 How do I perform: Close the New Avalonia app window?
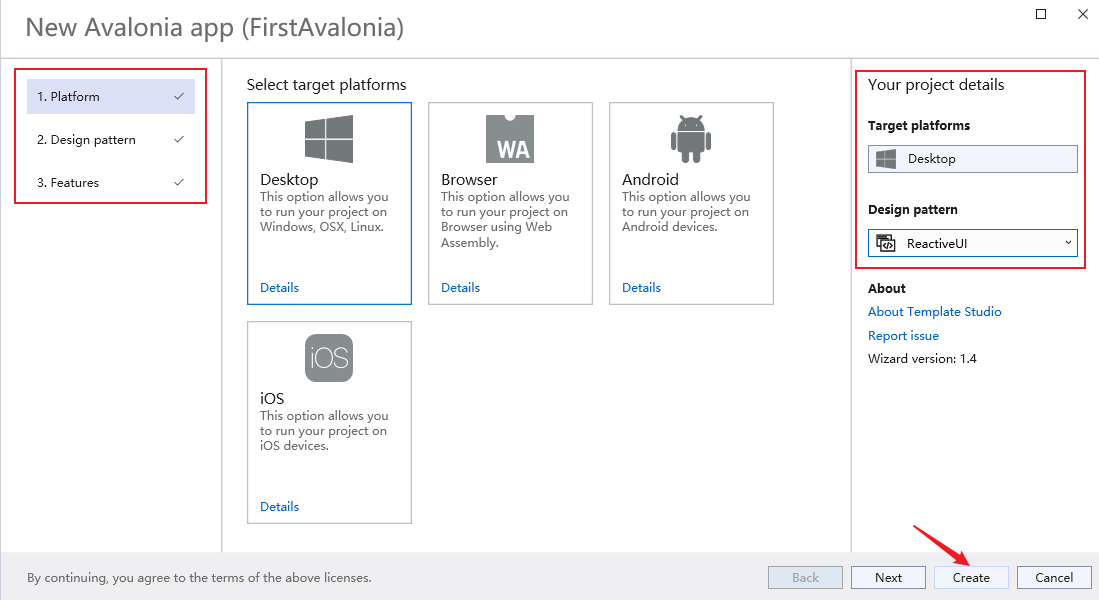pyautogui.click(x=1082, y=14)
